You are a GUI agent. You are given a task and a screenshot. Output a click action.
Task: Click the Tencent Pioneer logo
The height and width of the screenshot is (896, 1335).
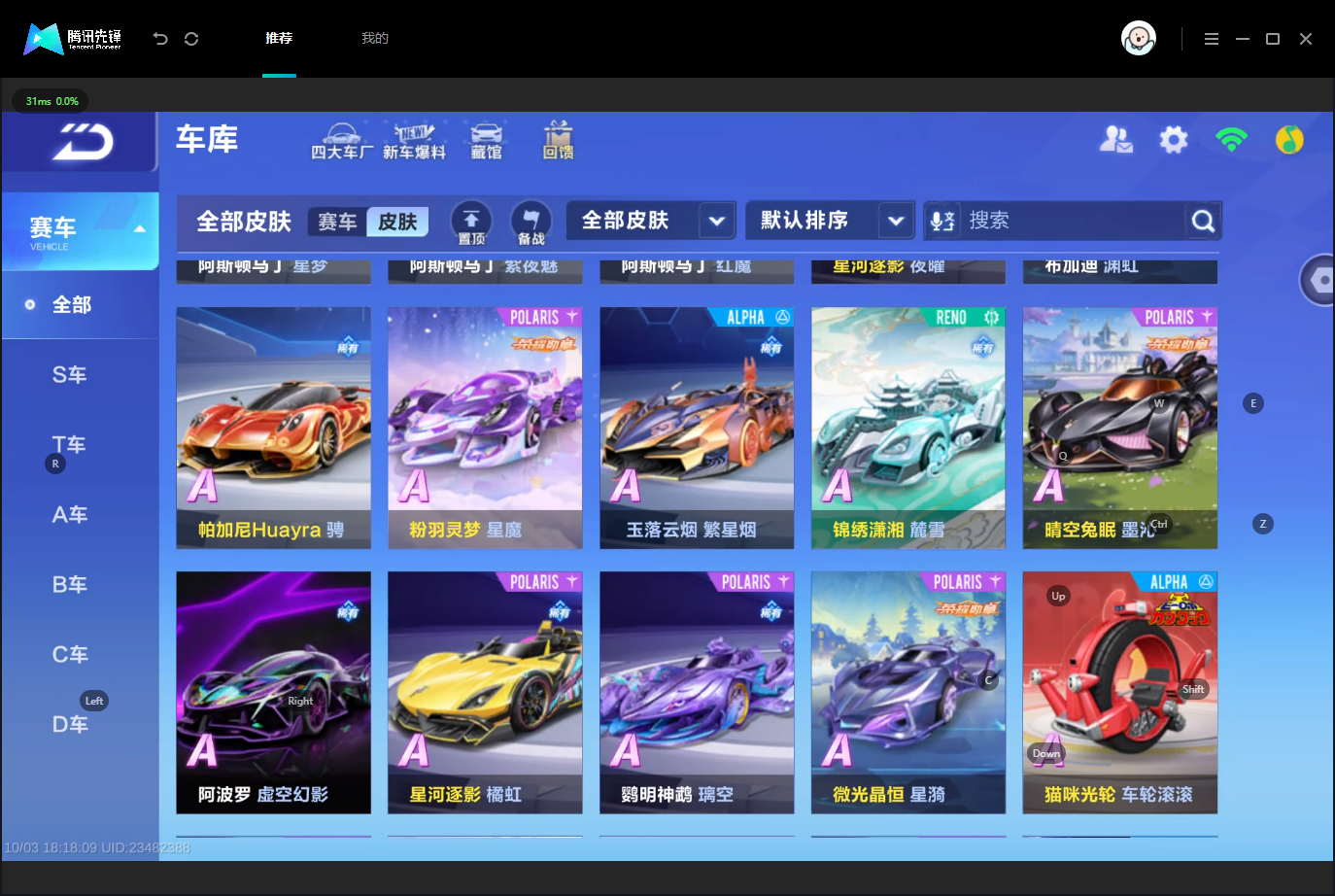[x=73, y=39]
